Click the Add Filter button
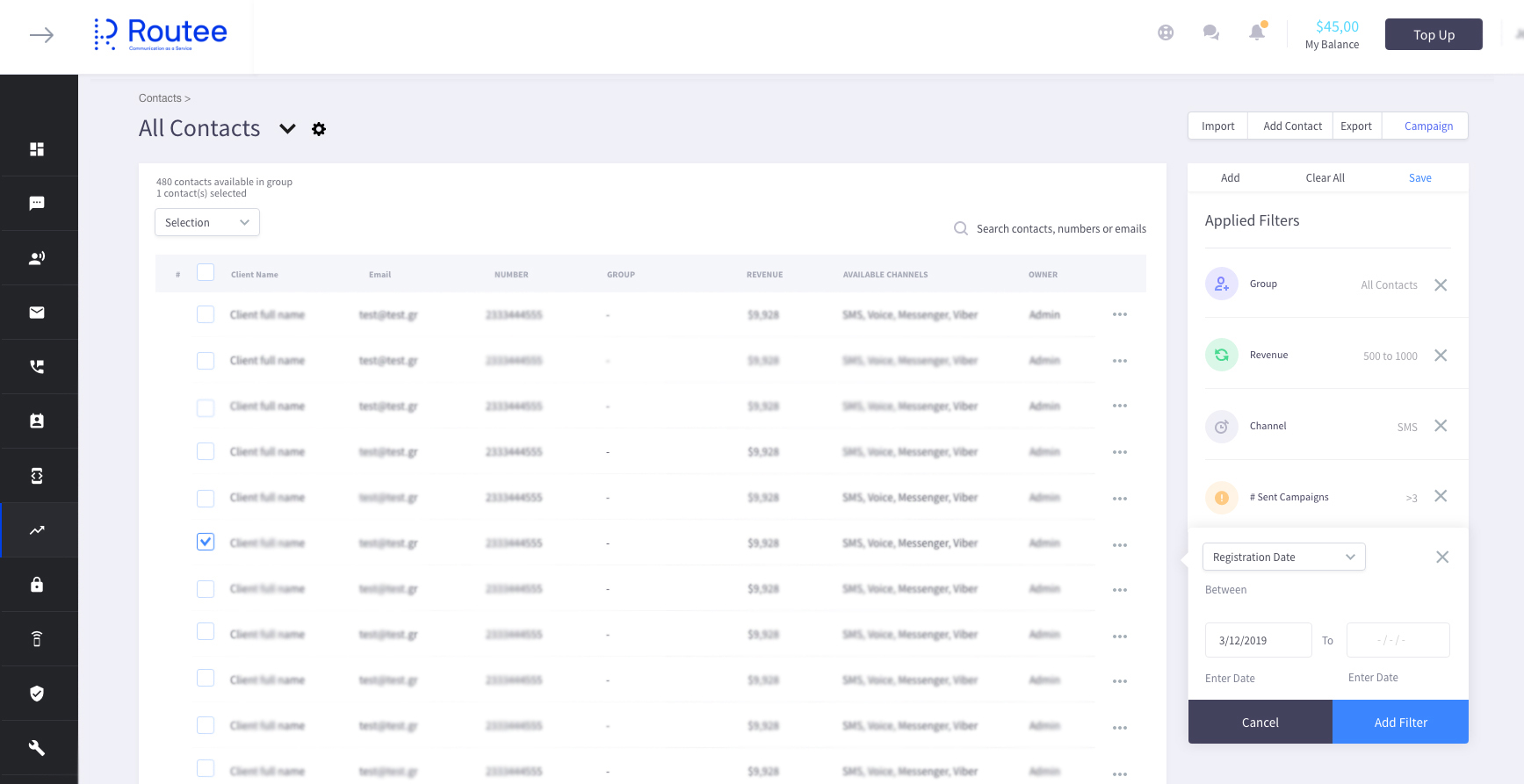Screen dimensions: 1524x784 [x=1400, y=722]
